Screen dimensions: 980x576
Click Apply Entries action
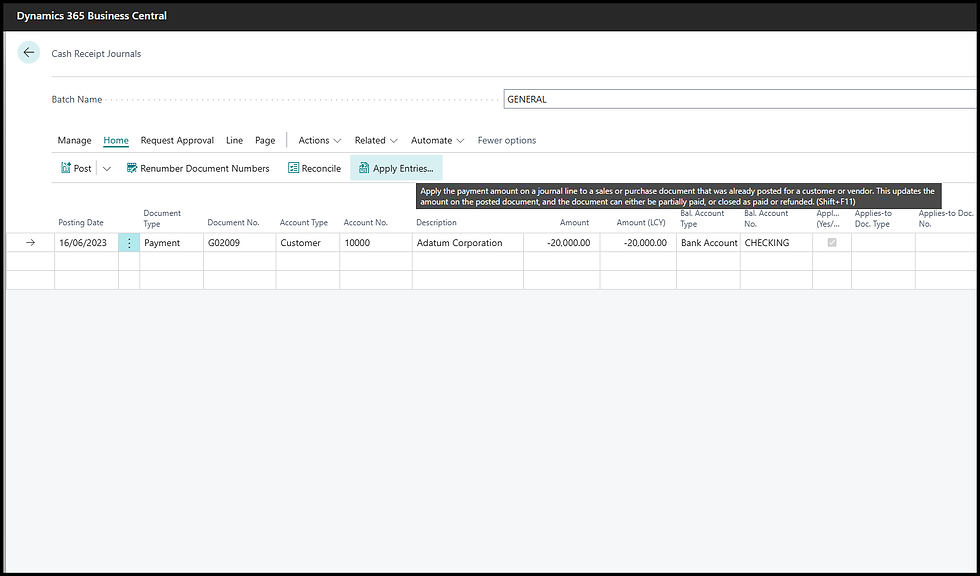pyautogui.click(x=396, y=169)
